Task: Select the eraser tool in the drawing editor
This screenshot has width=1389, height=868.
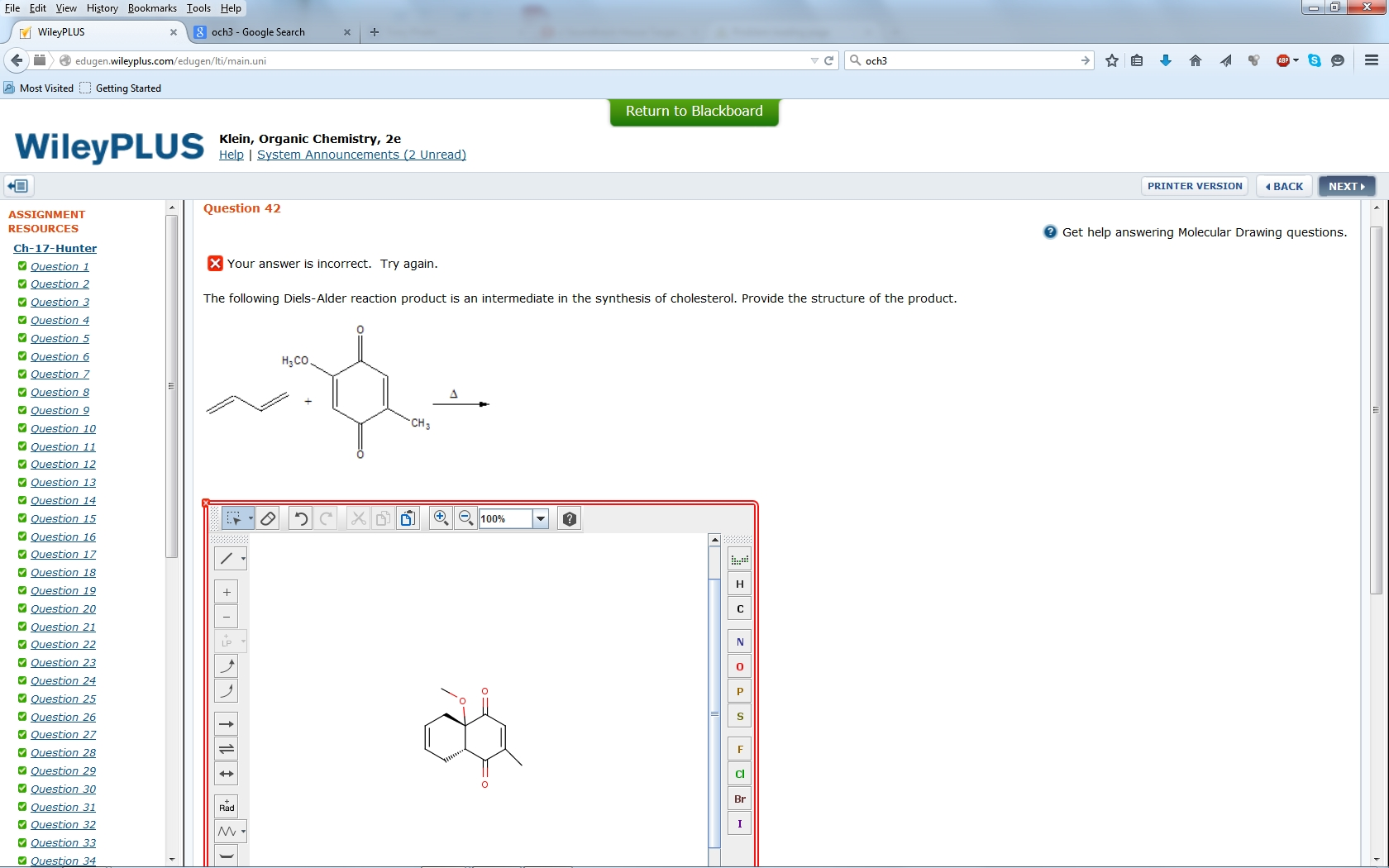Action: coord(268,518)
